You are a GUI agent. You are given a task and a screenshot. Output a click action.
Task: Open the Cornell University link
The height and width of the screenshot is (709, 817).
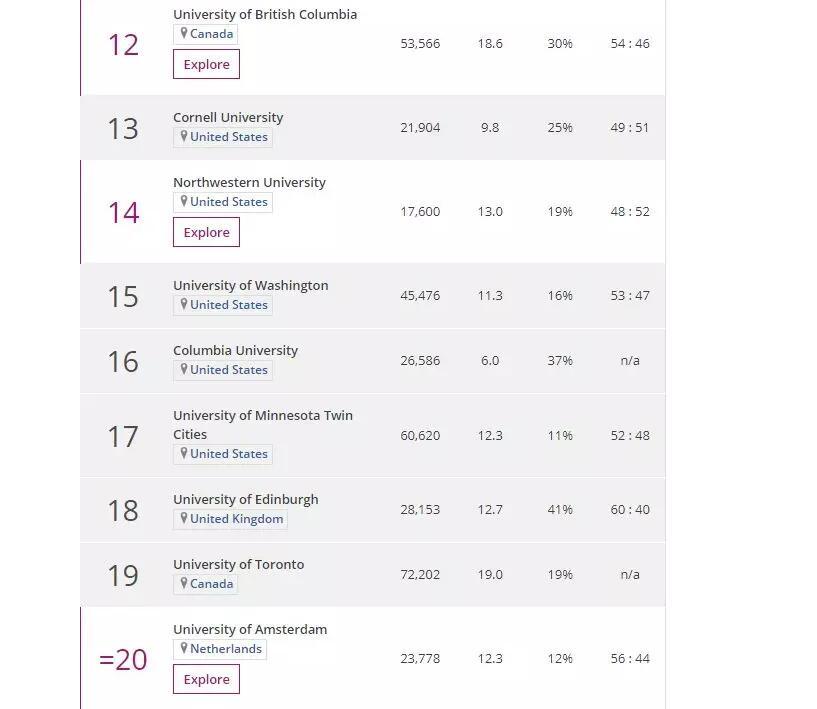pyautogui.click(x=228, y=117)
